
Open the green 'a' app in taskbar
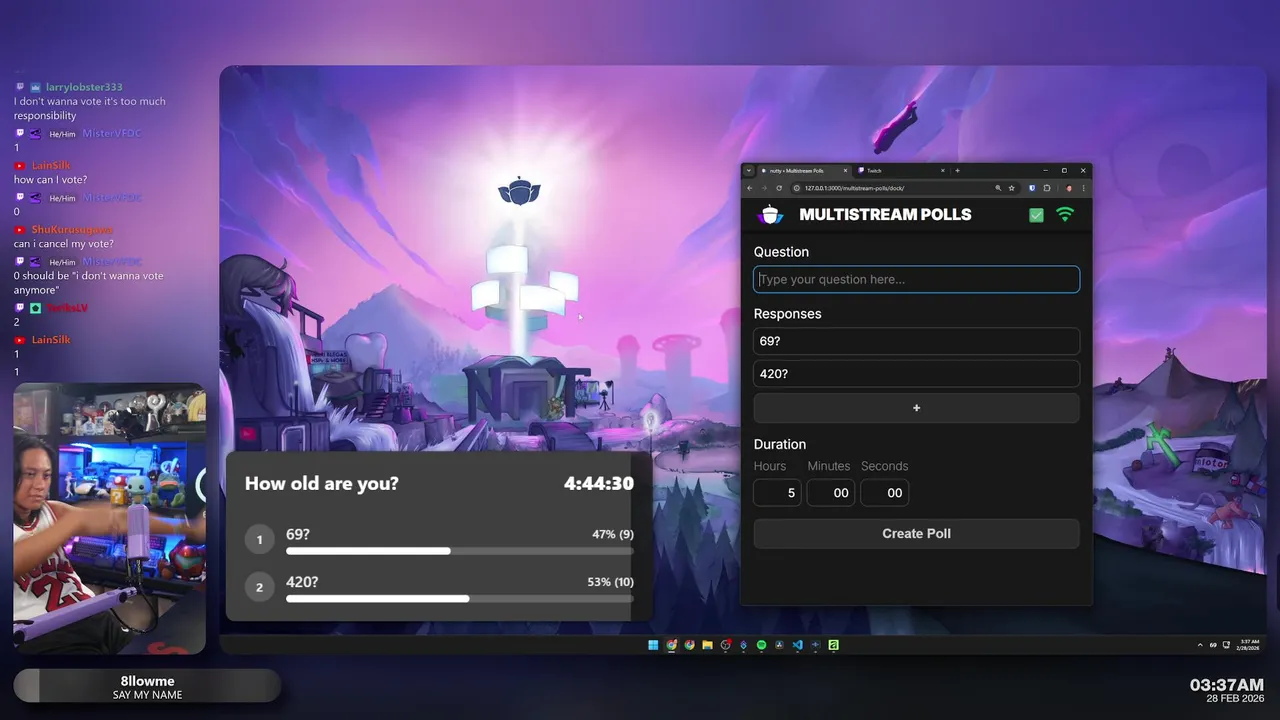[833, 645]
